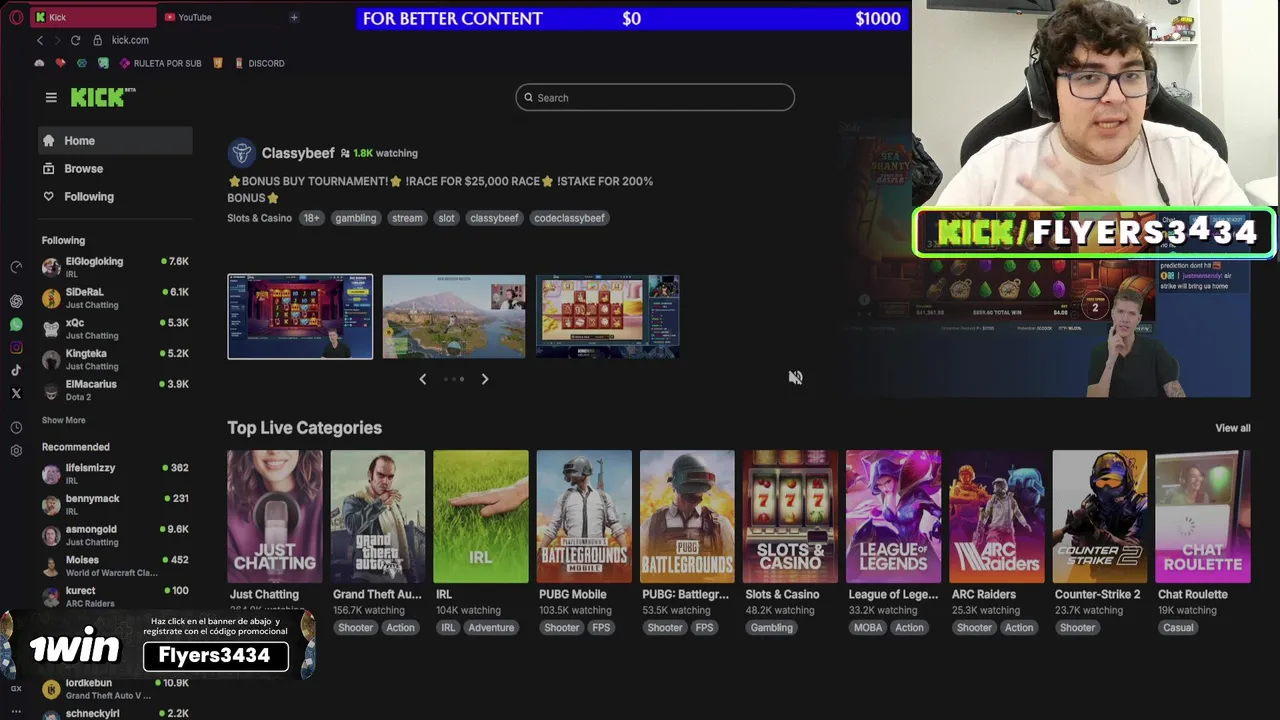The image size is (1280, 720).
Task: Select the classybeef tag
Action: pyautogui.click(x=494, y=218)
